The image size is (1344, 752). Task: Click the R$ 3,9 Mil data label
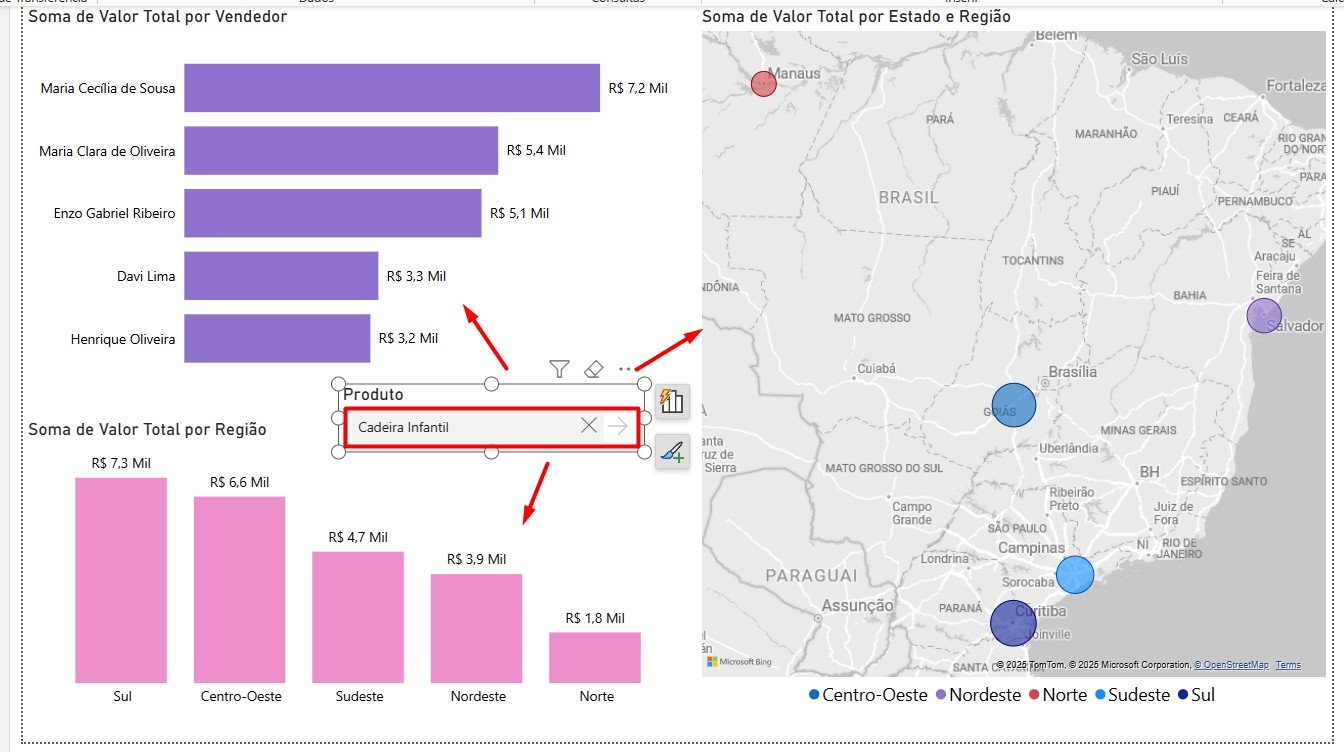[476, 559]
